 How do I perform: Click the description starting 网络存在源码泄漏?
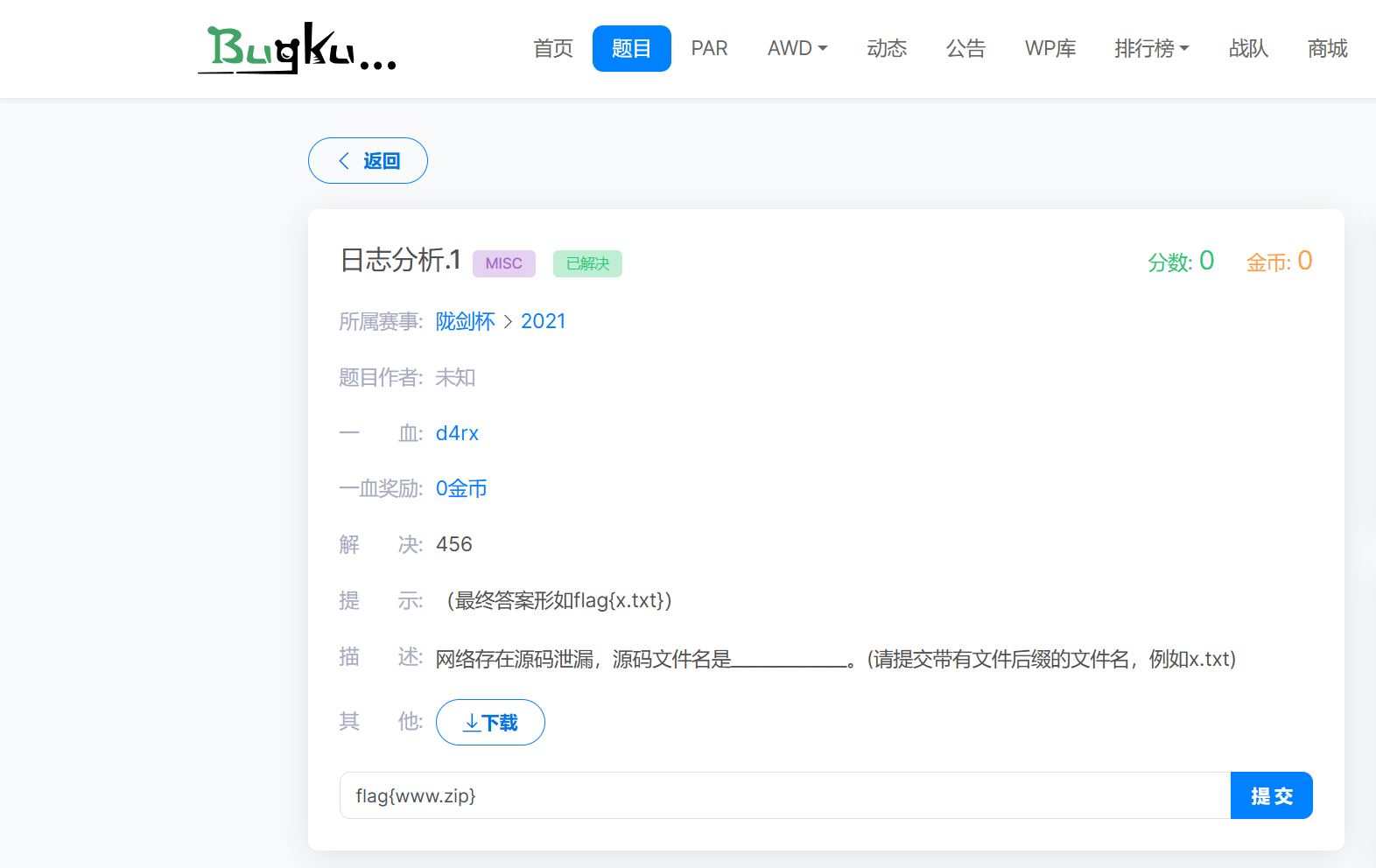836,659
